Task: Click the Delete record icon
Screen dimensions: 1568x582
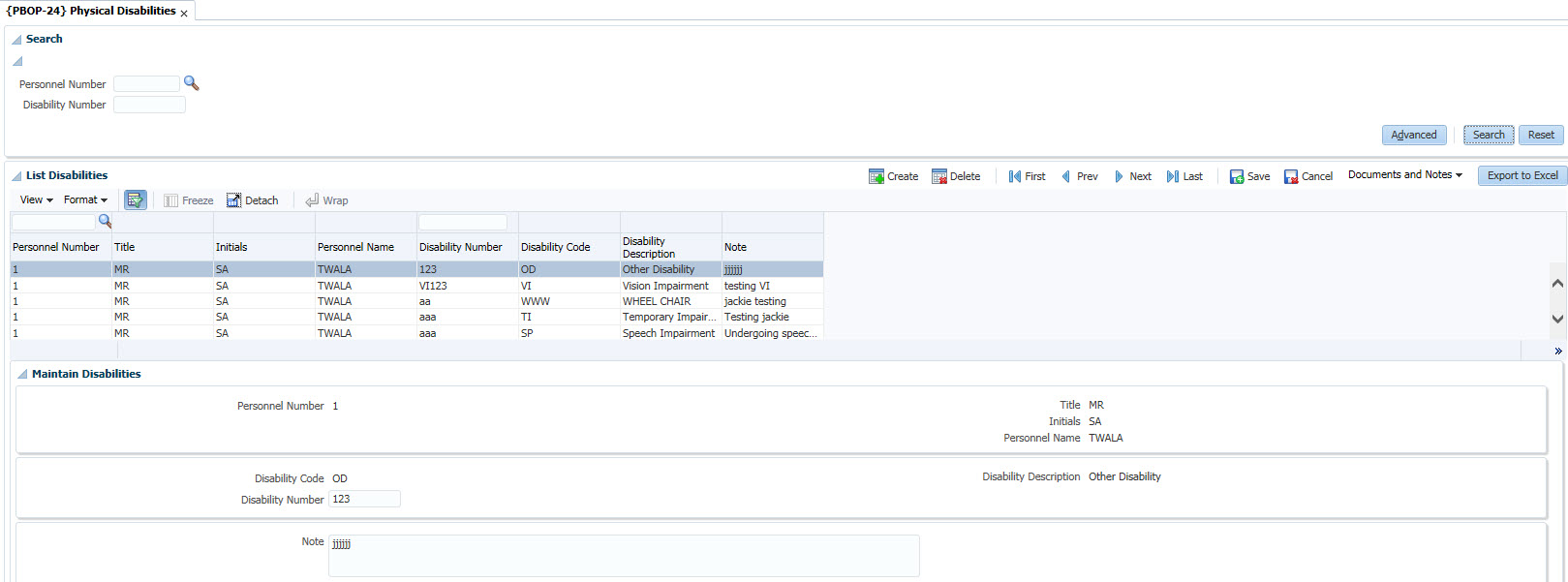Action: 939,176
